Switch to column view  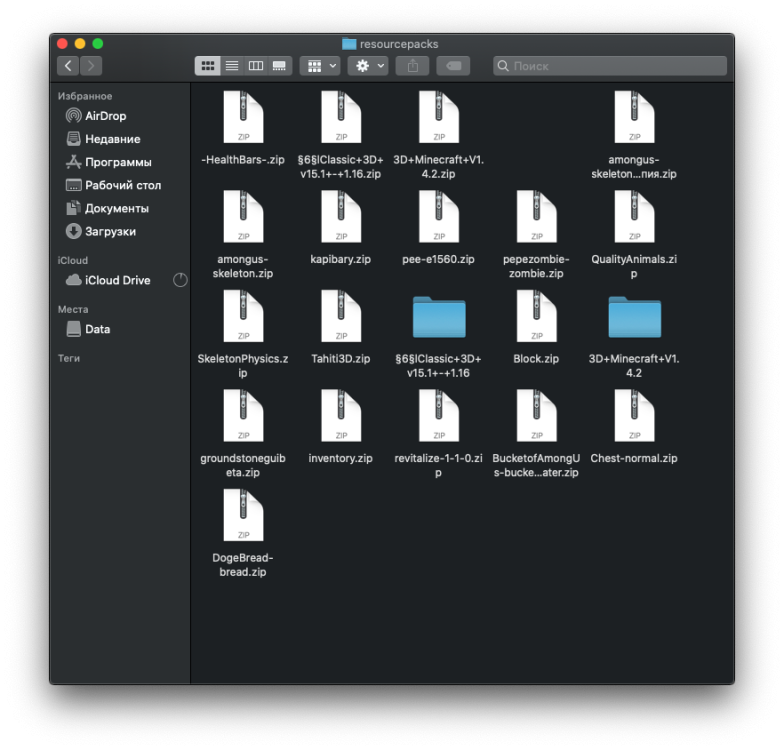pos(256,66)
